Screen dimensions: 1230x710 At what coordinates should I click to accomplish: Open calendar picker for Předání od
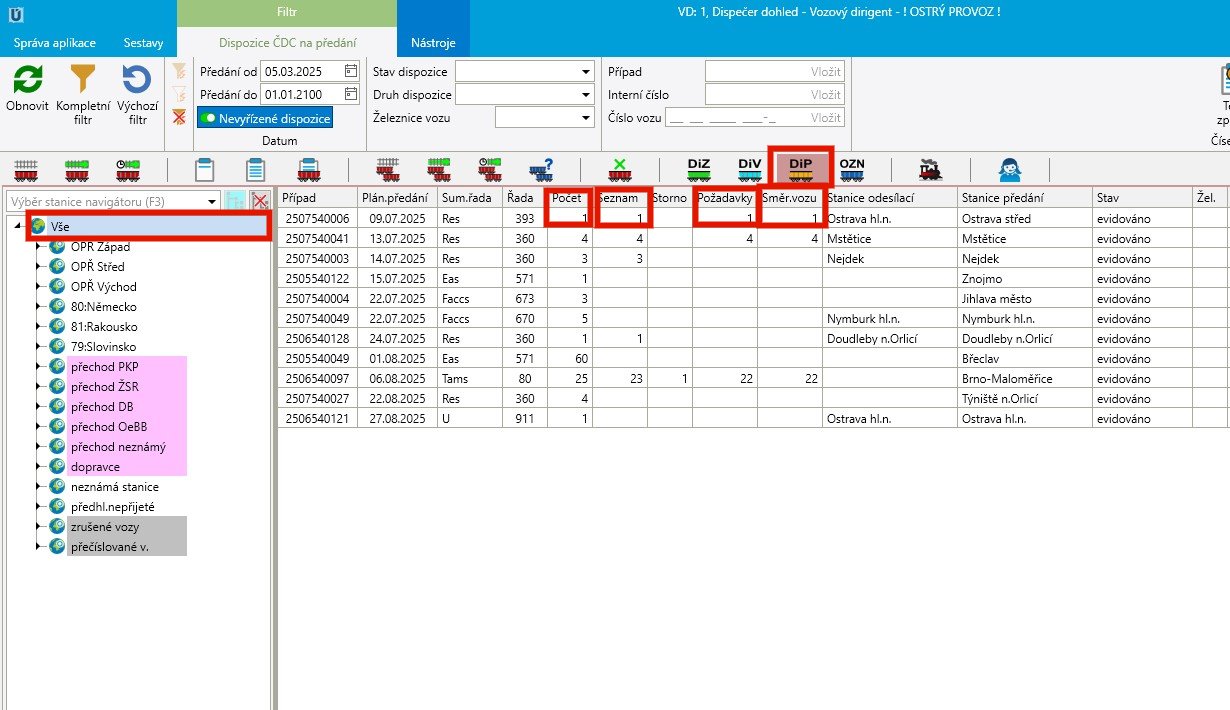(x=350, y=71)
